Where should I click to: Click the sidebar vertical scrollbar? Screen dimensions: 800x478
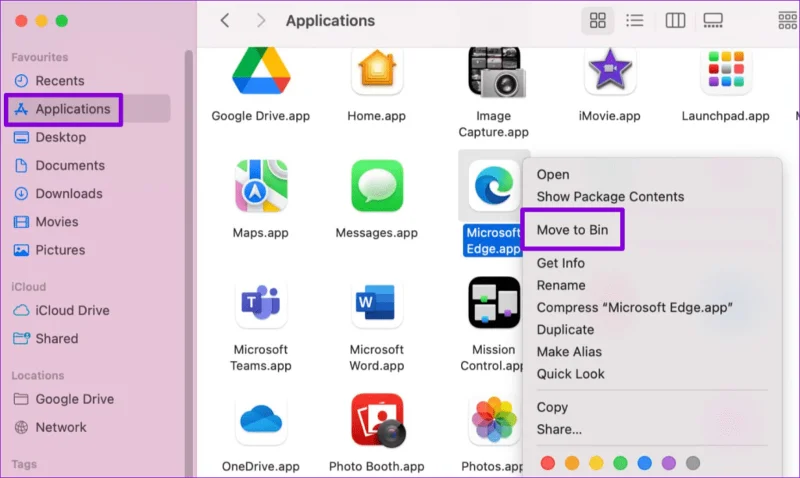(x=189, y=263)
